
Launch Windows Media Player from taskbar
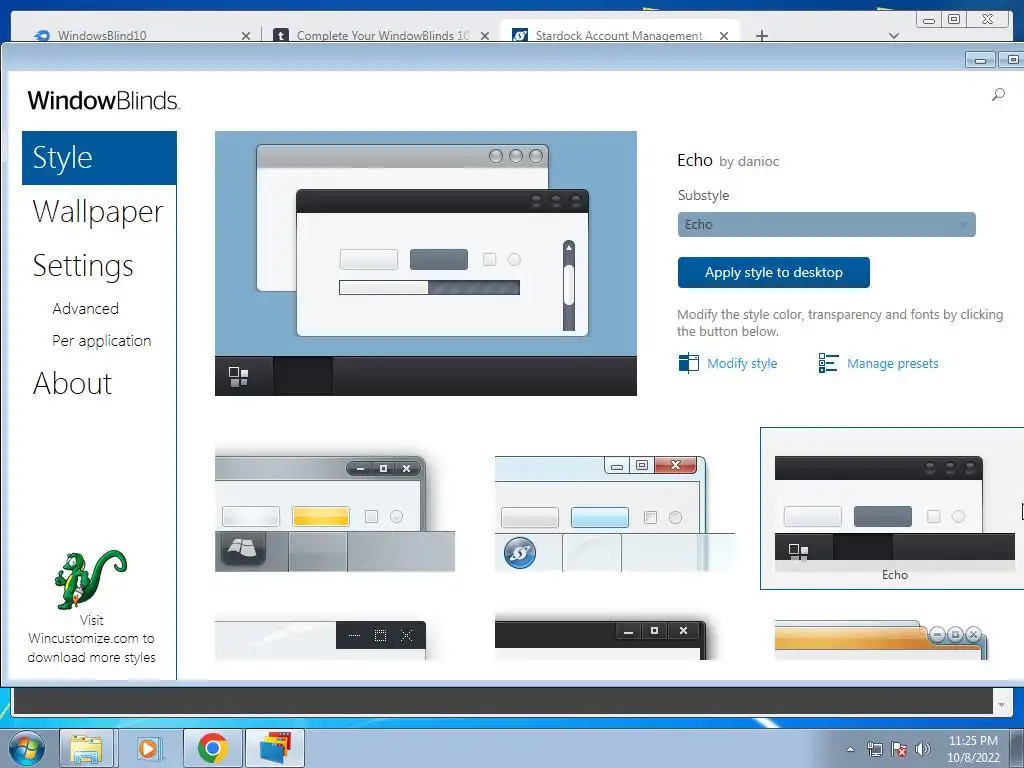click(x=148, y=748)
